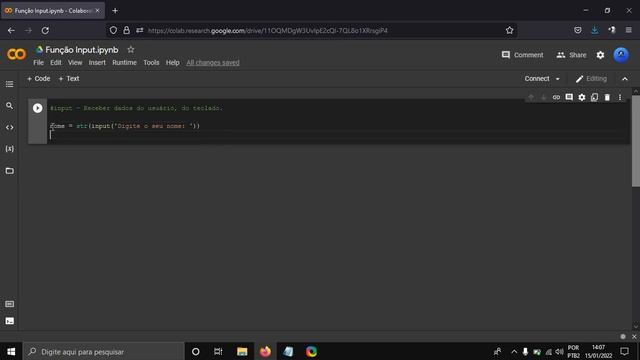The image size is (640, 360).
Task: Add a new Code cell
Action: 38,79
